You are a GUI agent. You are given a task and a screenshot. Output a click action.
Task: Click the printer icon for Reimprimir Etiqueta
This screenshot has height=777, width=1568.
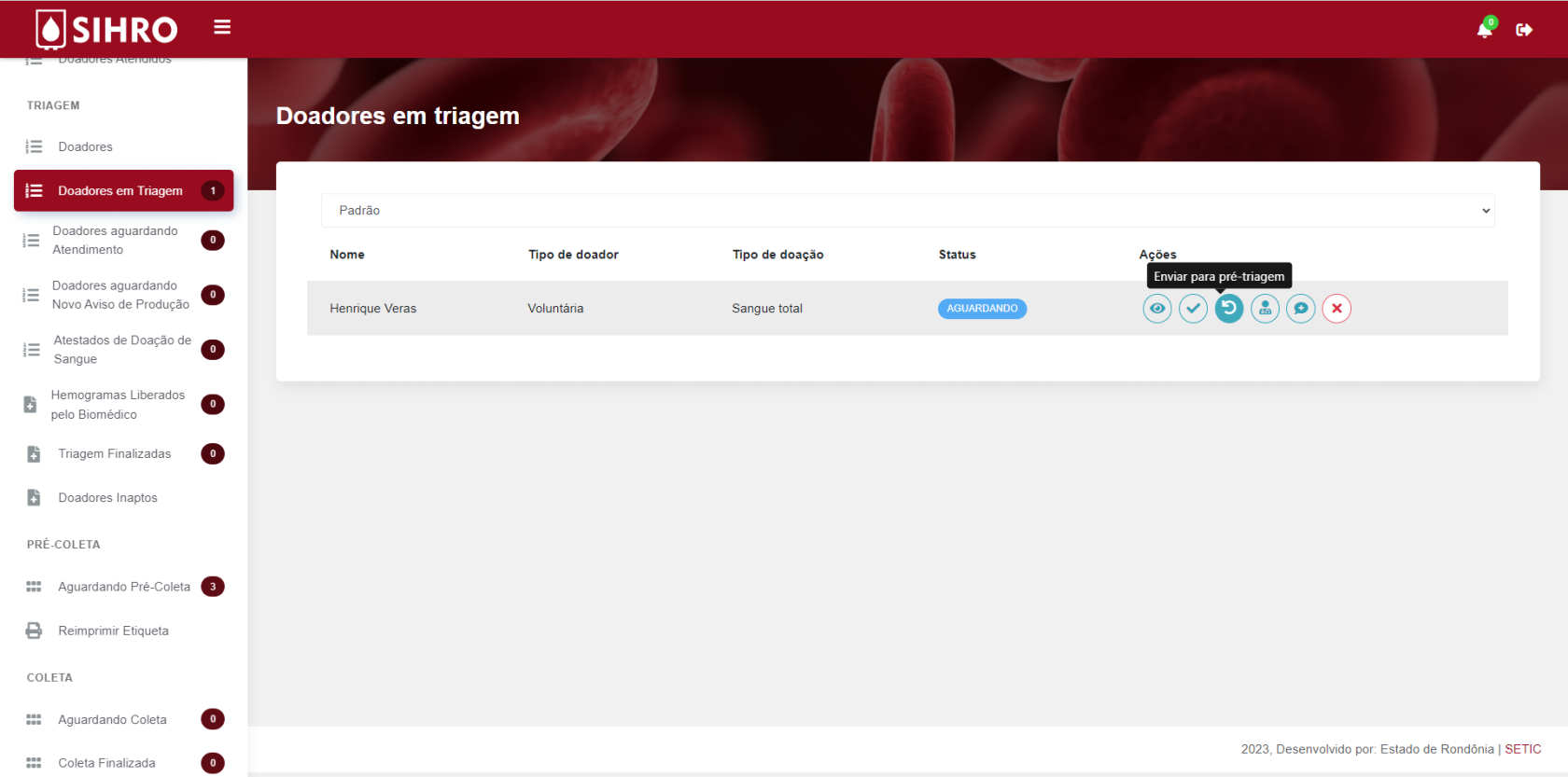(34, 631)
